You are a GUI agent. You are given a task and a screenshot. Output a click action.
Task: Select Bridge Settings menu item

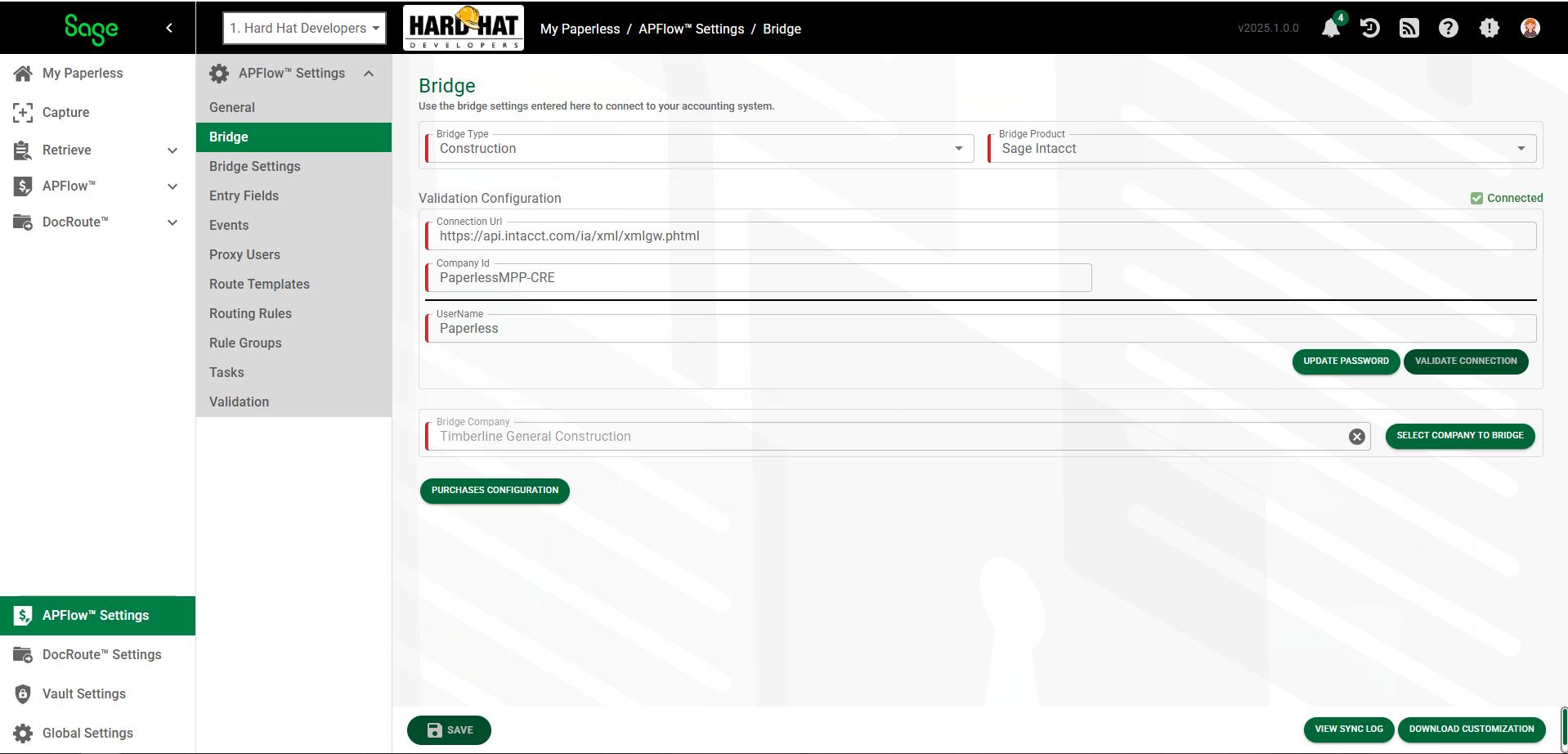click(x=293, y=166)
